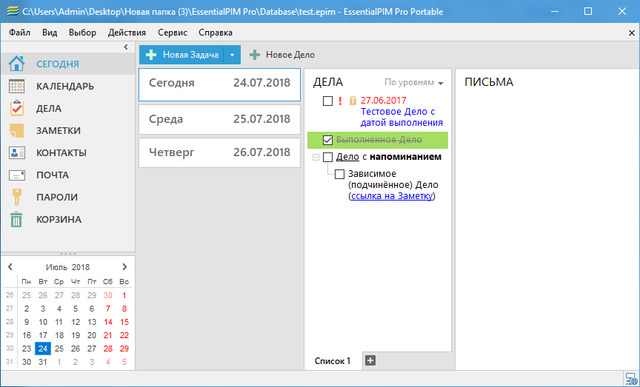Open the По уровням sort dropdown

[x=413, y=82]
